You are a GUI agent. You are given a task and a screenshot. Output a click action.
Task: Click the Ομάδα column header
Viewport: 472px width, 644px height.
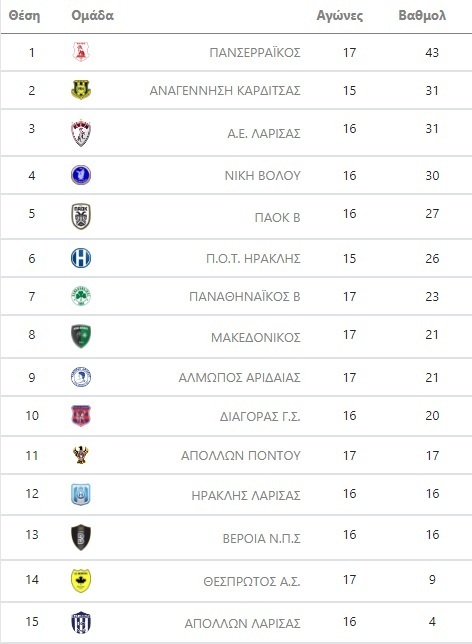(92, 16)
